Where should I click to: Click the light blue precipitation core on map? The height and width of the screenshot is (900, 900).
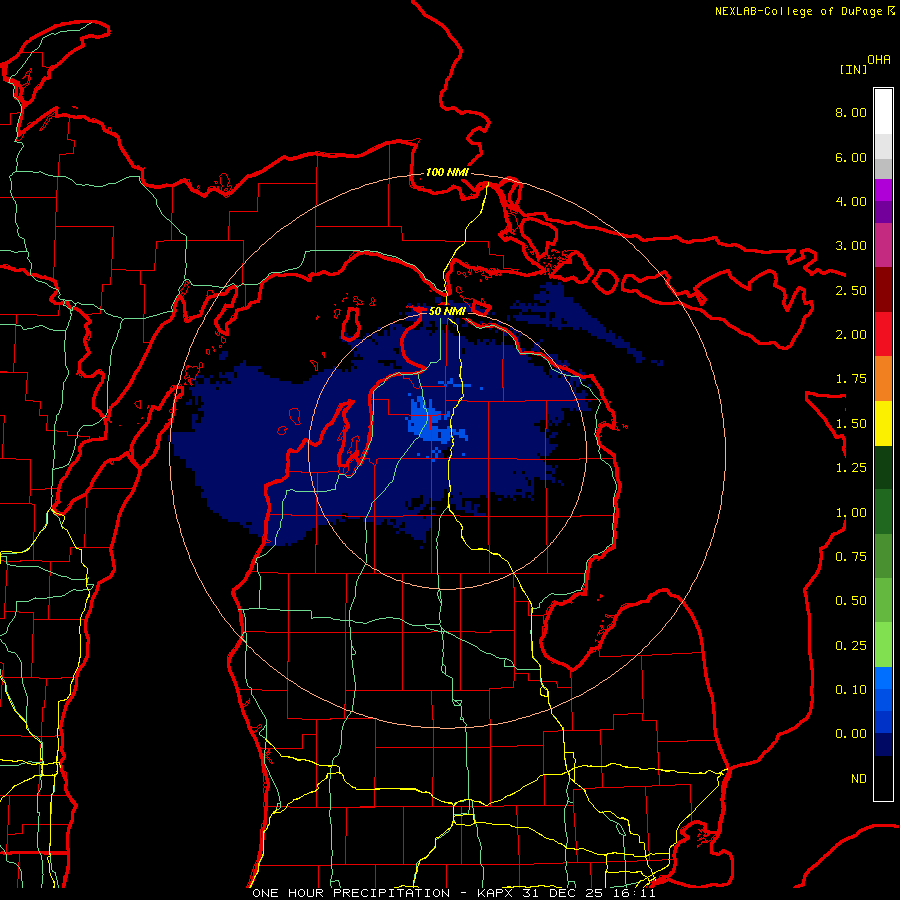coord(432,424)
